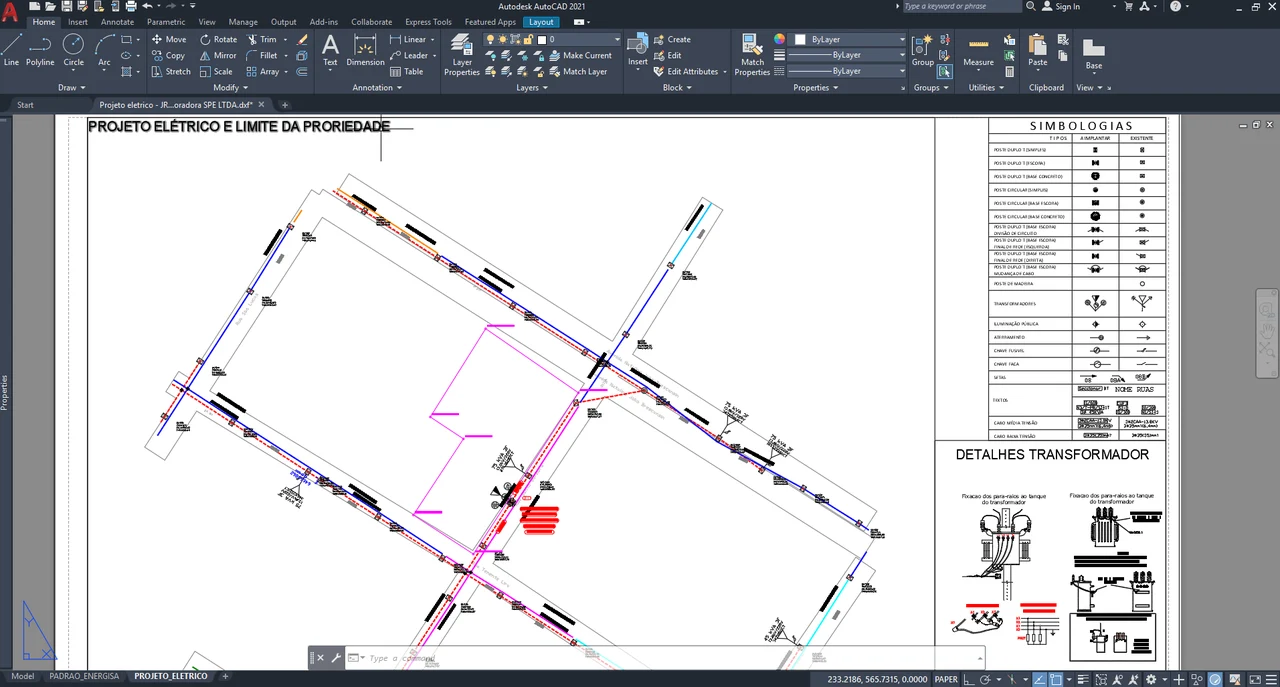The height and width of the screenshot is (687, 1280).
Task: Activate the Move command
Action: point(169,40)
